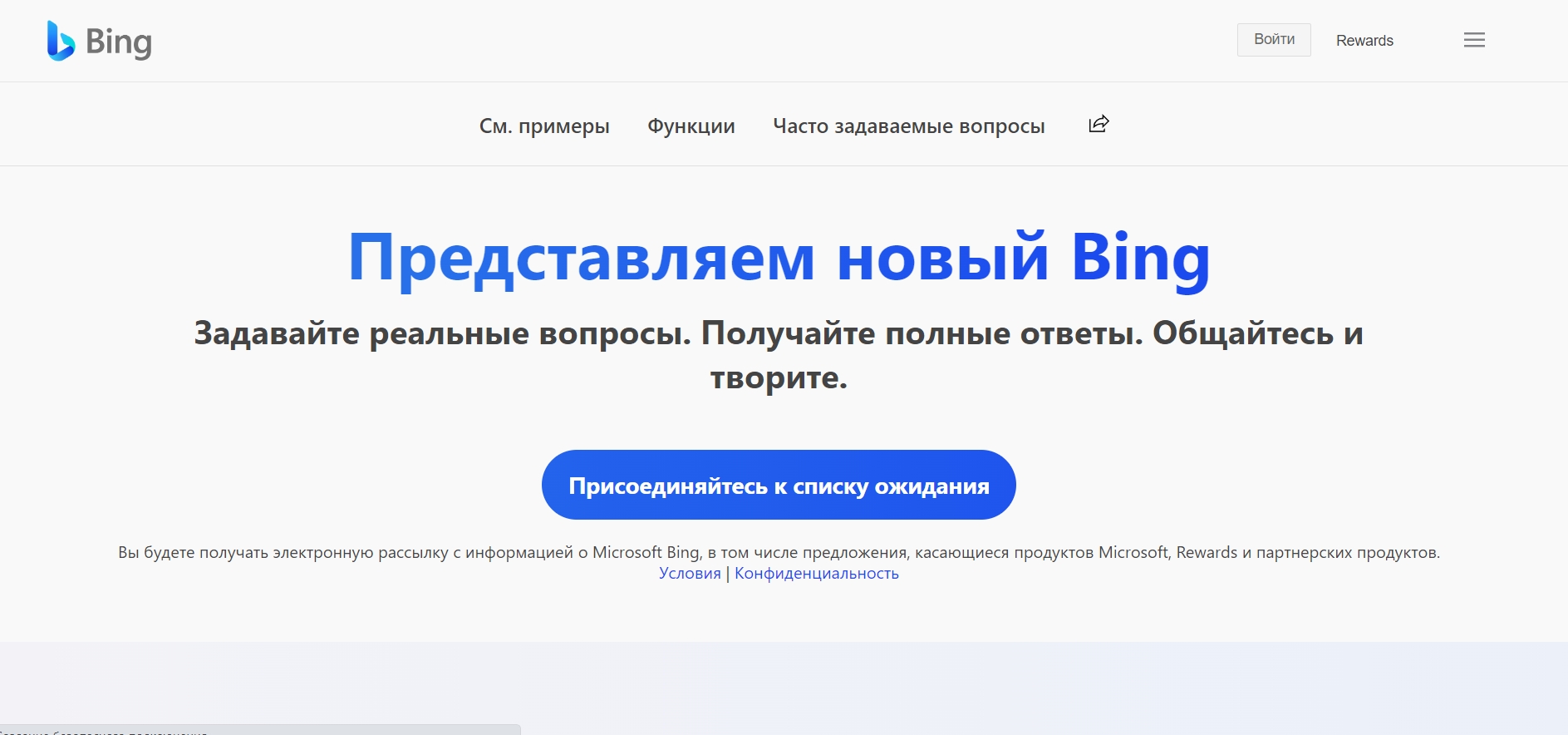Switch to the Функции tab

[691, 126]
